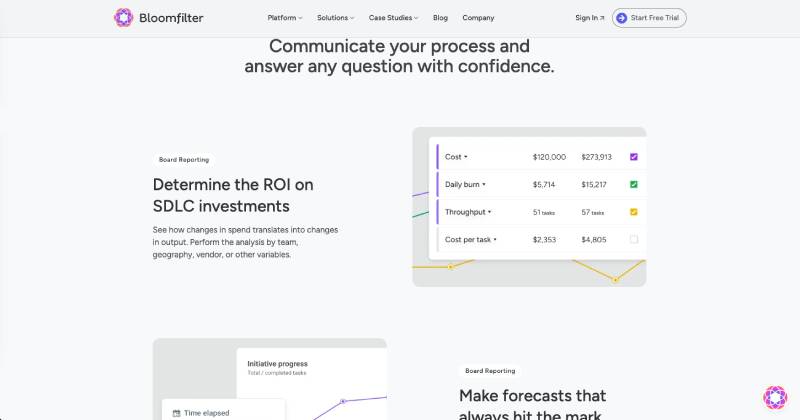Click the yellow data point on chart line

coord(450,267)
